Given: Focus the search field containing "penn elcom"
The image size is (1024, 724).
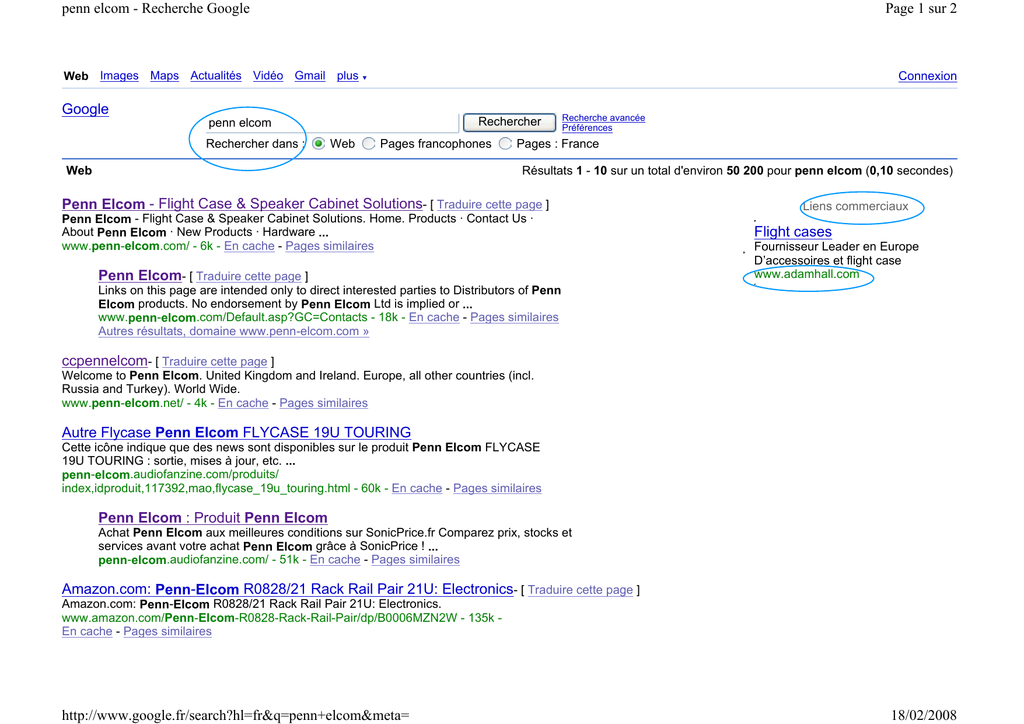Looking at the screenshot, I should 332,123.
